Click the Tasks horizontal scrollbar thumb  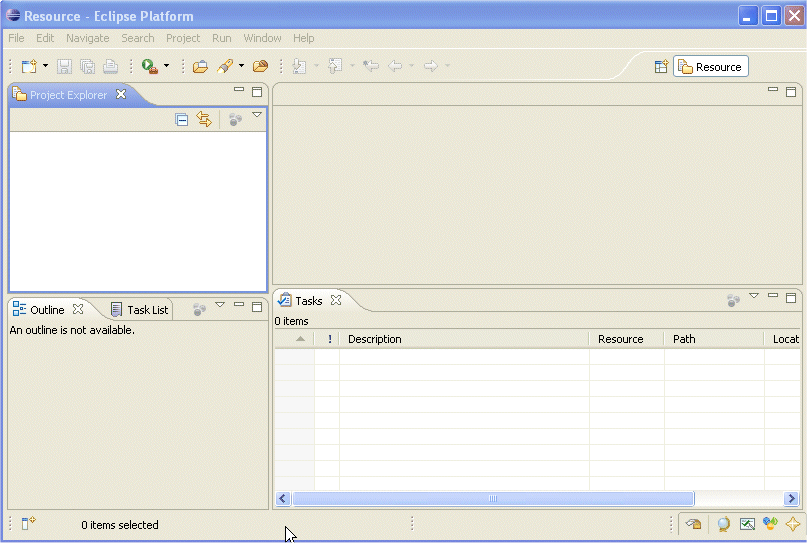pyautogui.click(x=493, y=499)
